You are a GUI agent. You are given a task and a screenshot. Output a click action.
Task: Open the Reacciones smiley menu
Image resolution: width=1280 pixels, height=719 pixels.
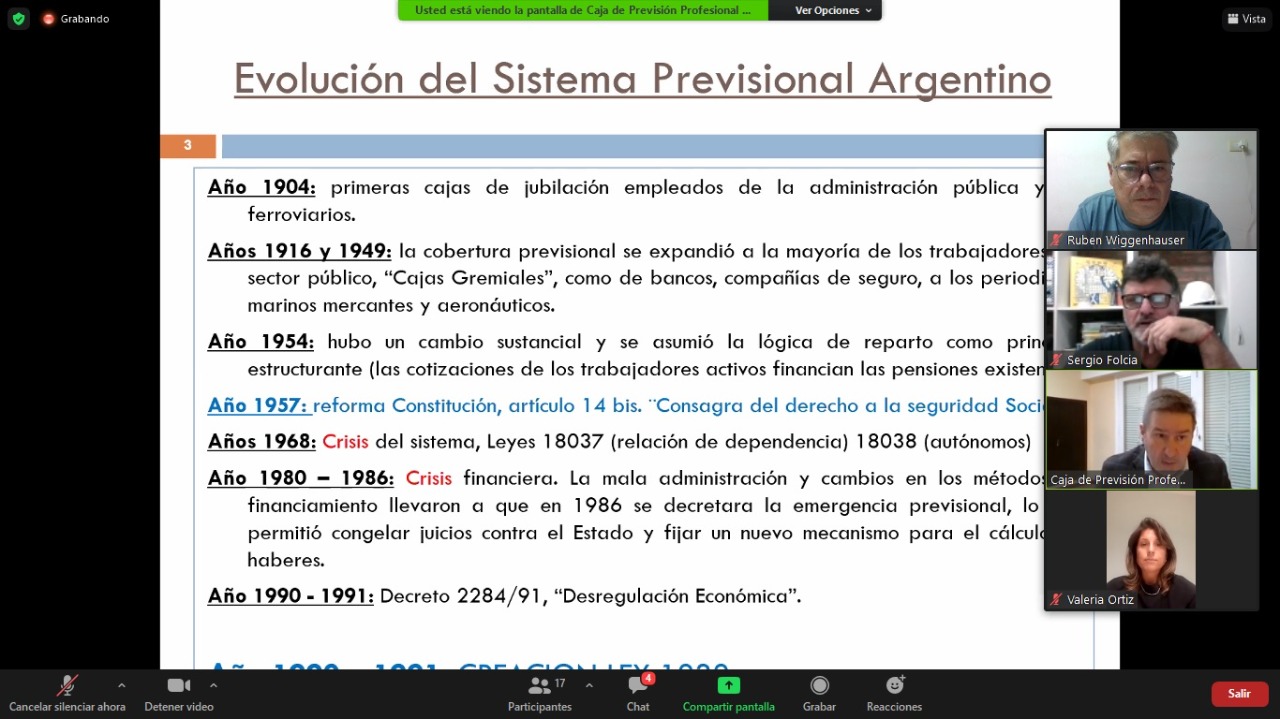[895, 685]
